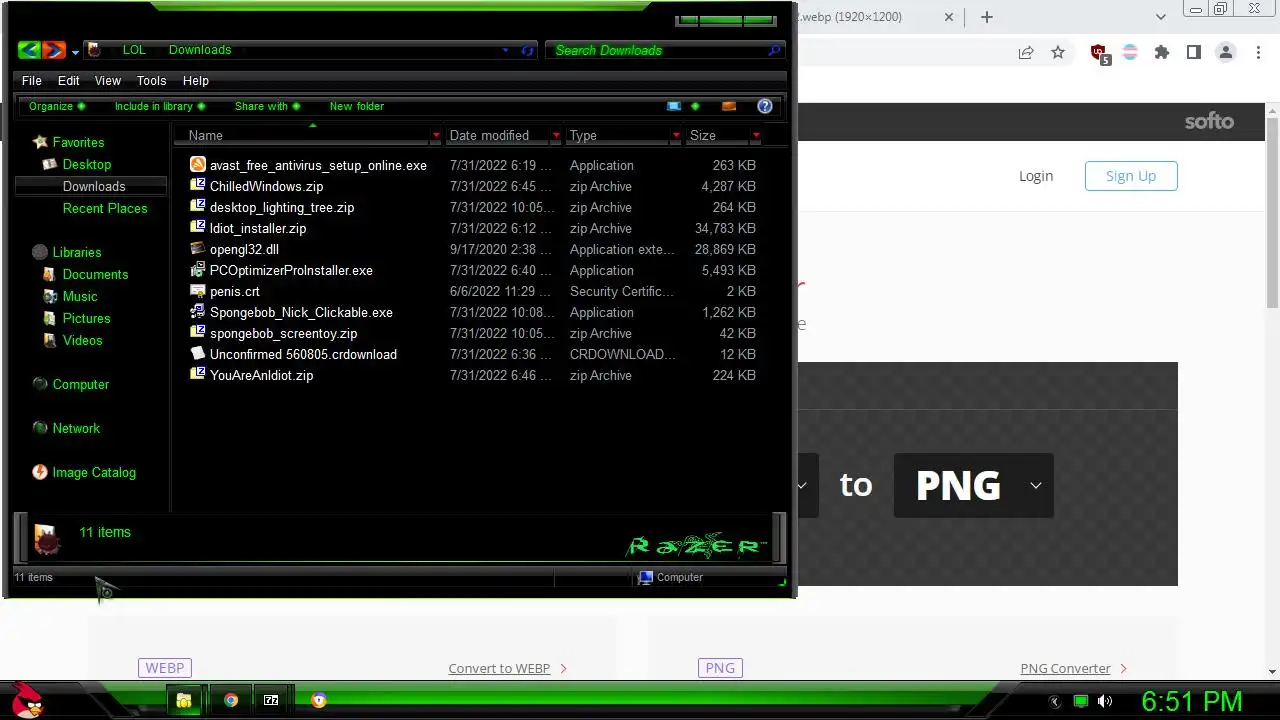Select the Spongebob_Nick_Clickable.exe icon

198,312
